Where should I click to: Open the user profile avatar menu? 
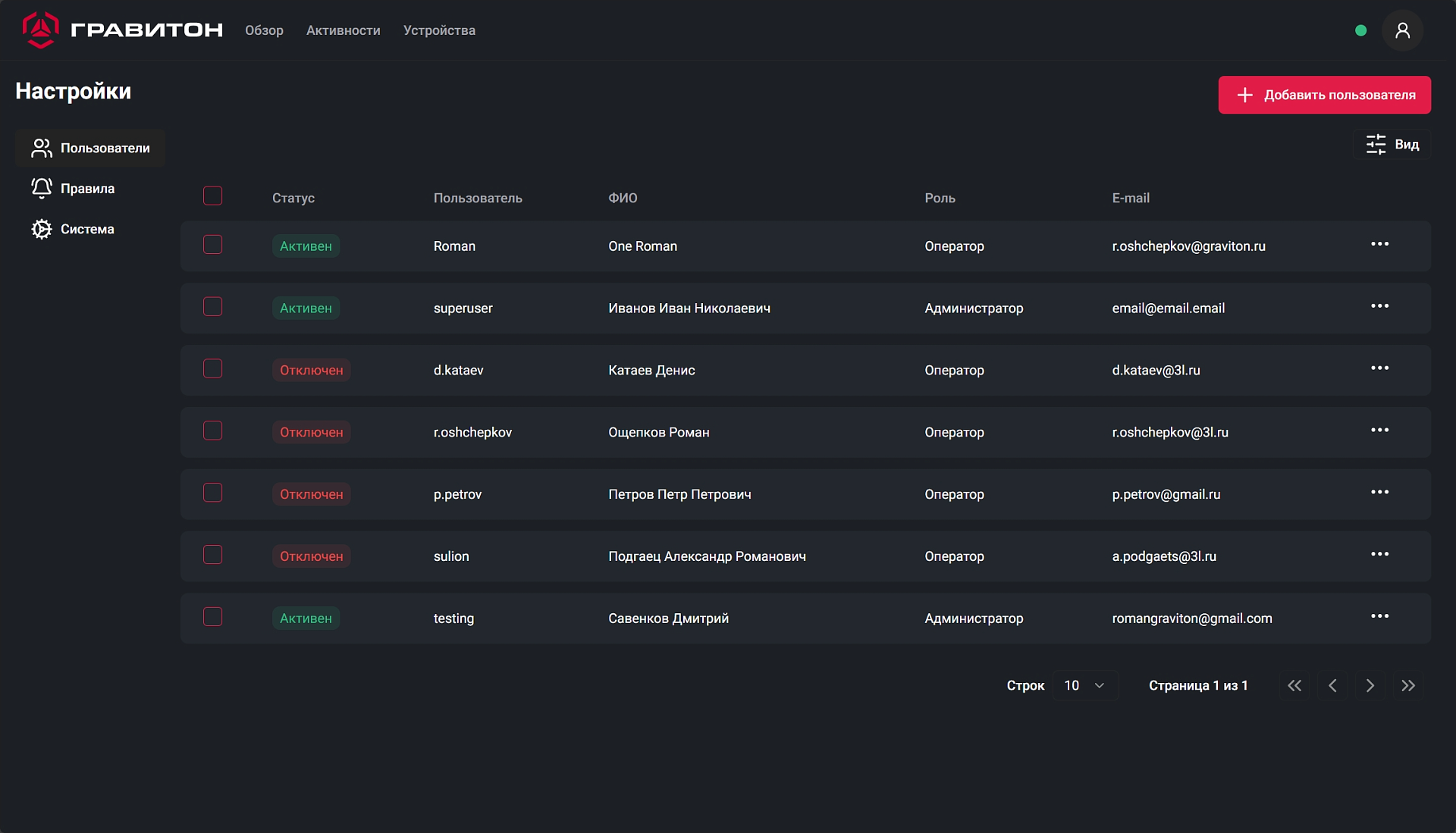coord(1402,30)
